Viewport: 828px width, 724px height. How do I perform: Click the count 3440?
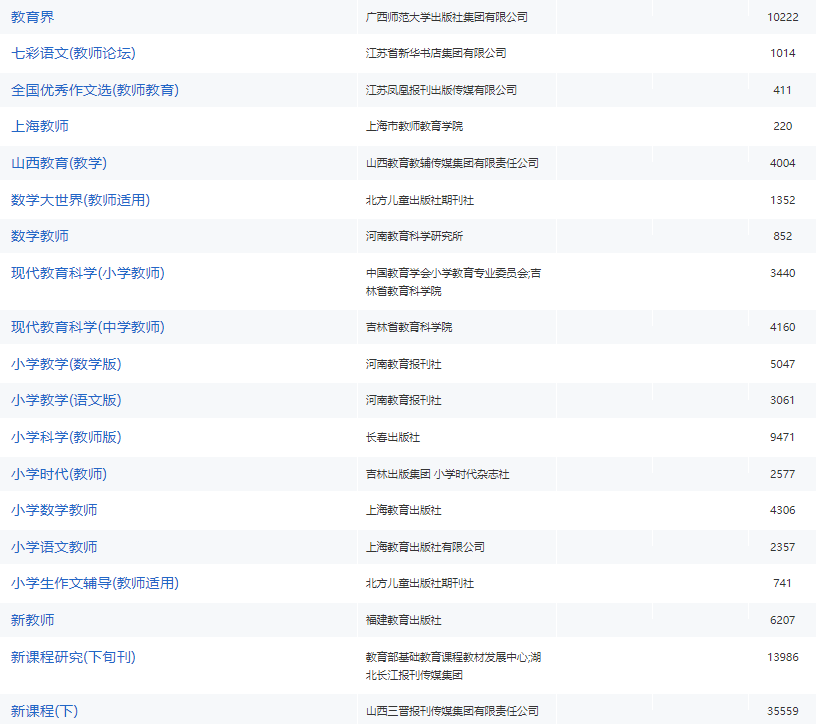click(783, 272)
